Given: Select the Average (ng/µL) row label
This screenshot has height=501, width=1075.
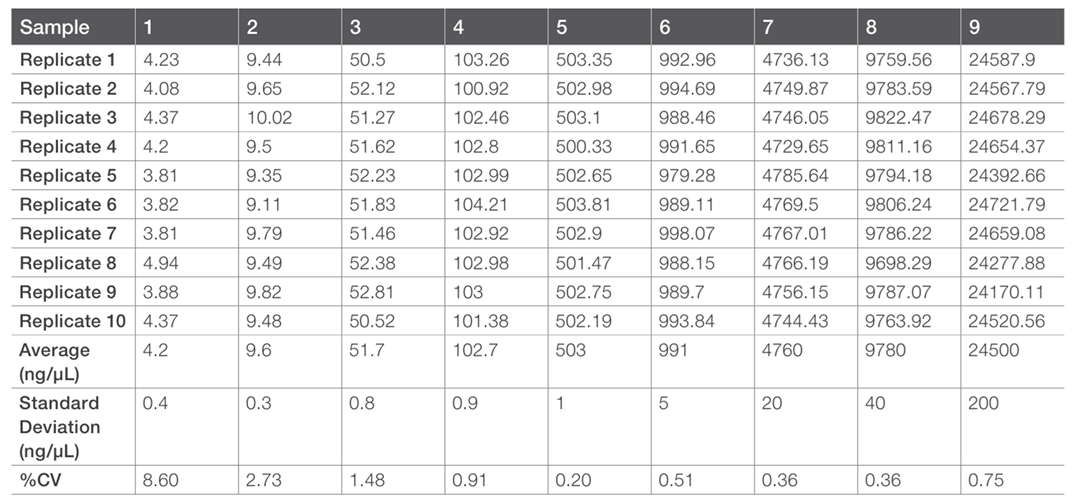Looking at the screenshot, I should pos(54,360).
